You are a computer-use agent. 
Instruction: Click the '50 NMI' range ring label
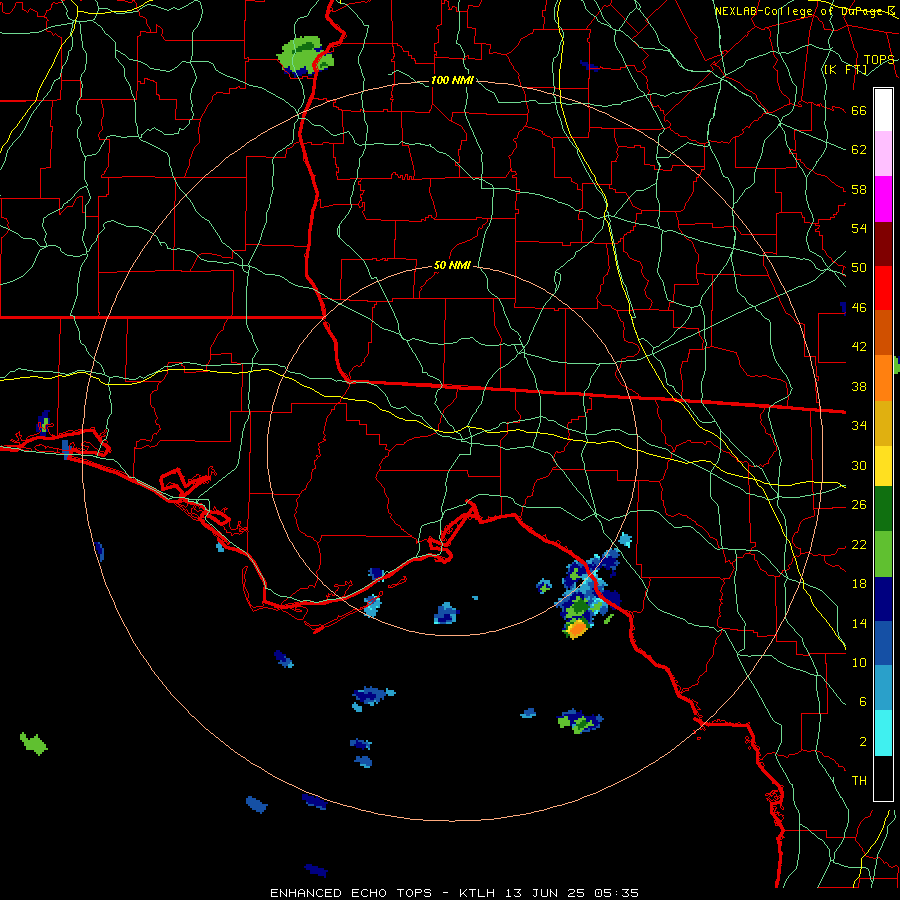452,265
